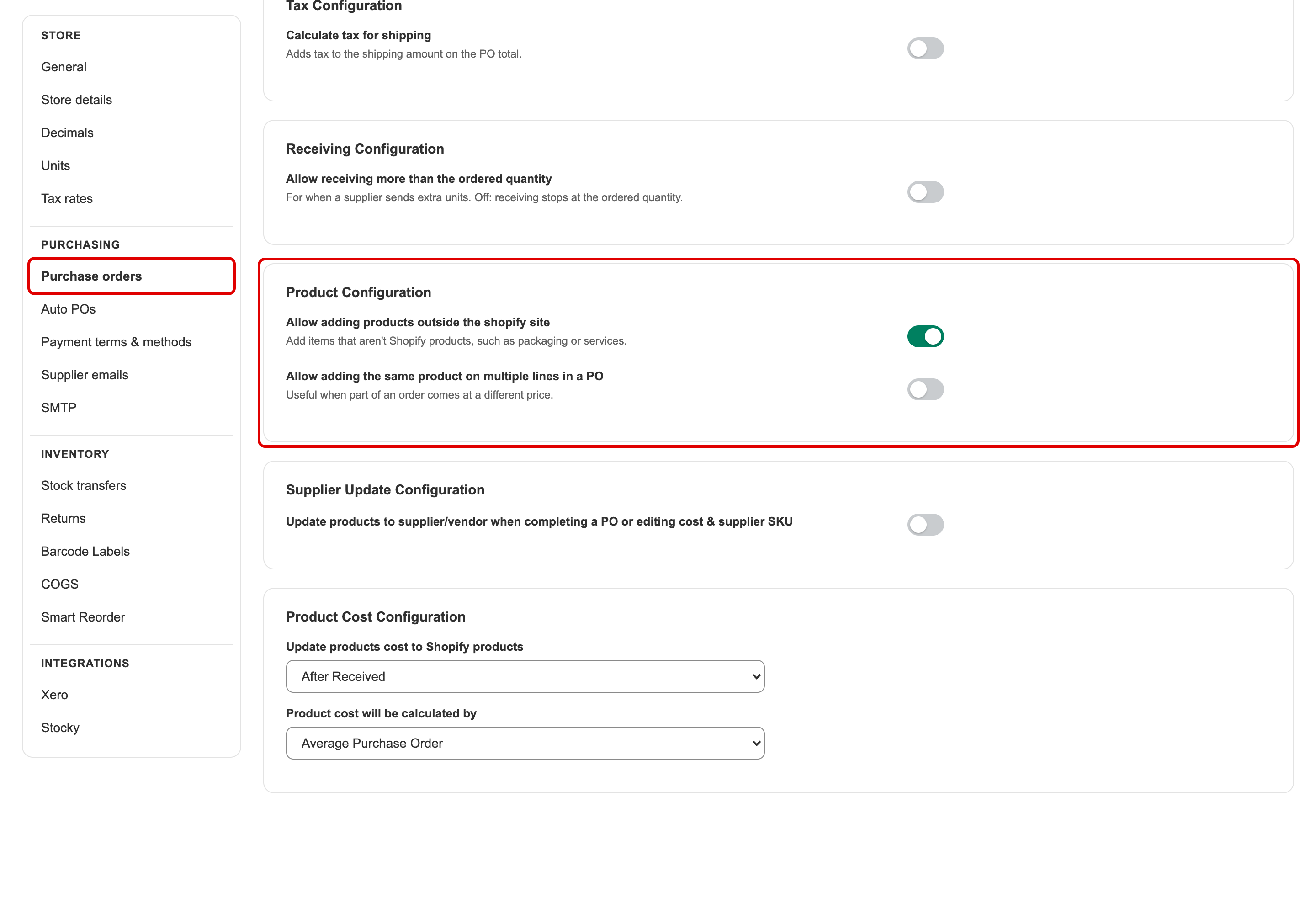Click the Receiving Configuration heading
The height and width of the screenshot is (914, 1316).
365,149
